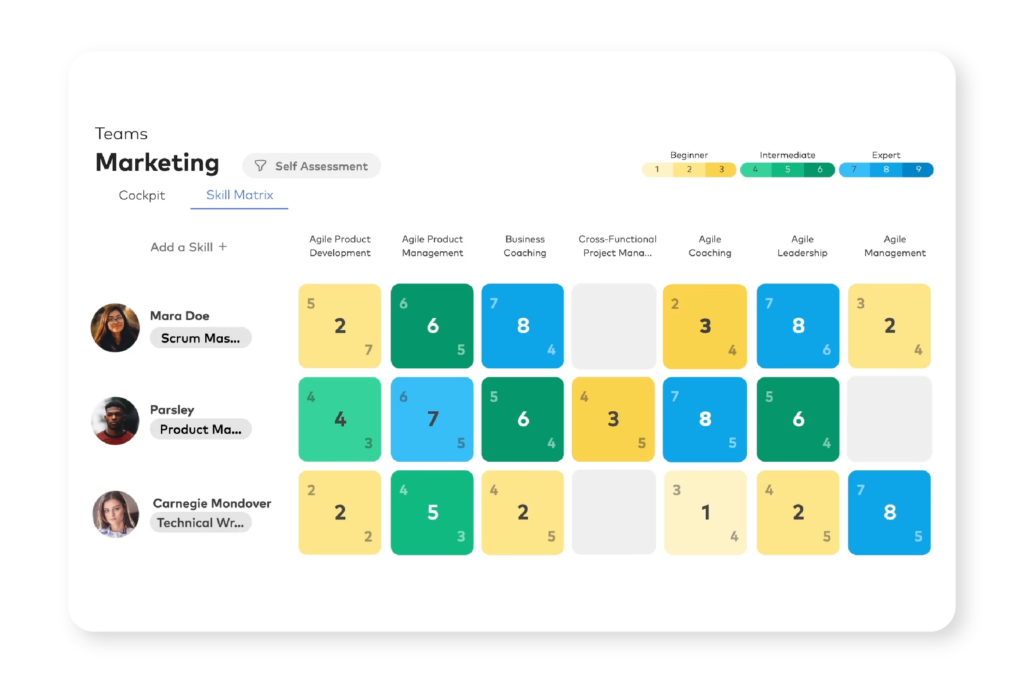The width and height of the screenshot is (1024, 683).
Task: Select Carnegie Mondover's Agile Management score cell
Action: pyautogui.click(x=890, y=512)
